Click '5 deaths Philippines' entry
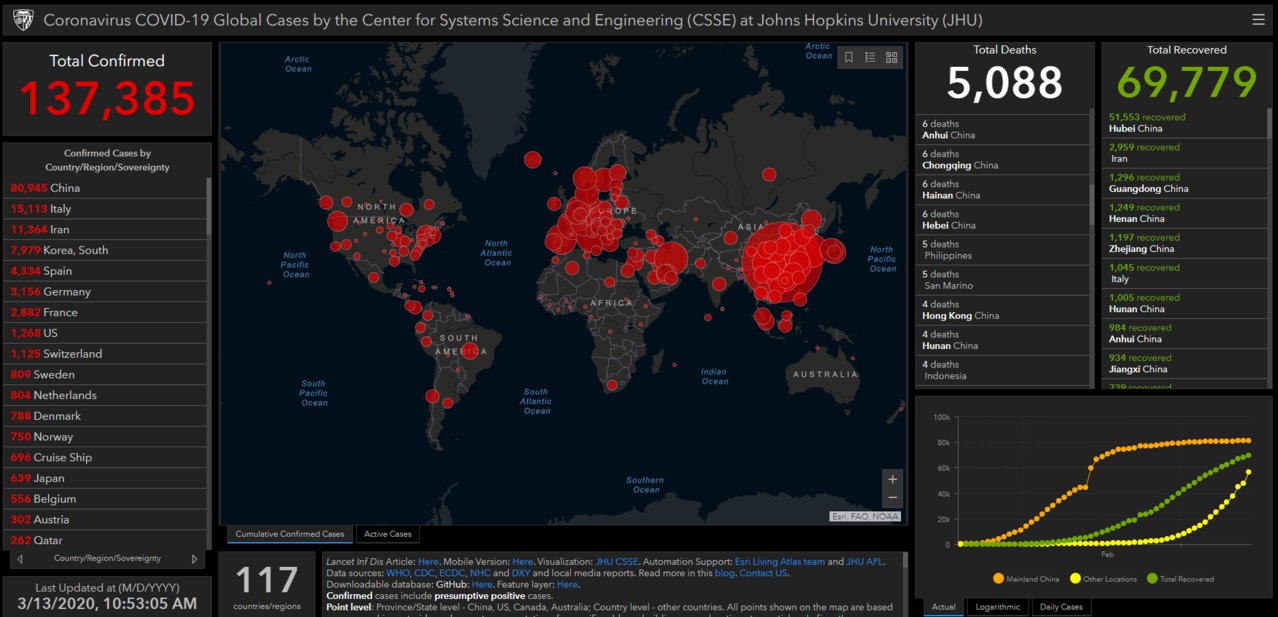The width and height of the screenshot is (1278, 617). (x=1003, y=250)
